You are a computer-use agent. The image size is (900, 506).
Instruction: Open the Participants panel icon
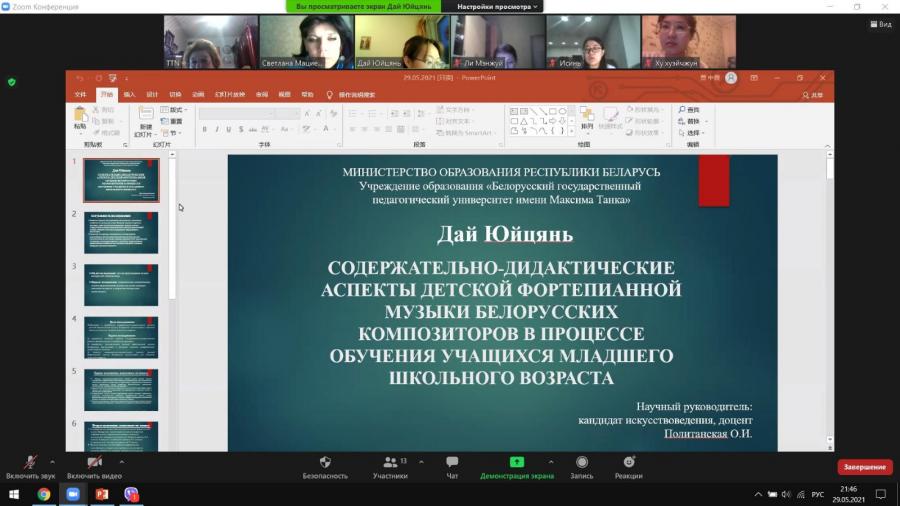[390, 462]
